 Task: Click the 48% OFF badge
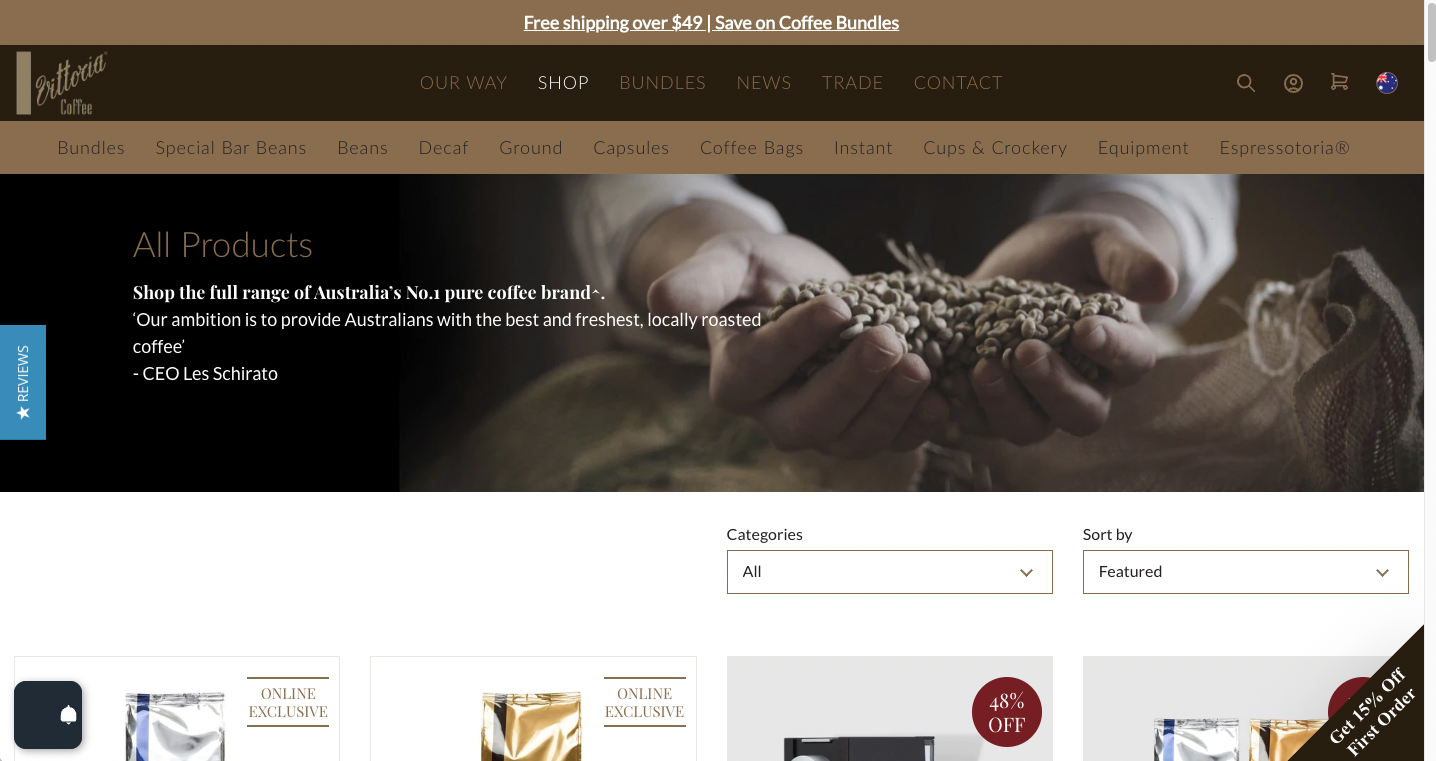tap(1006, 712)
